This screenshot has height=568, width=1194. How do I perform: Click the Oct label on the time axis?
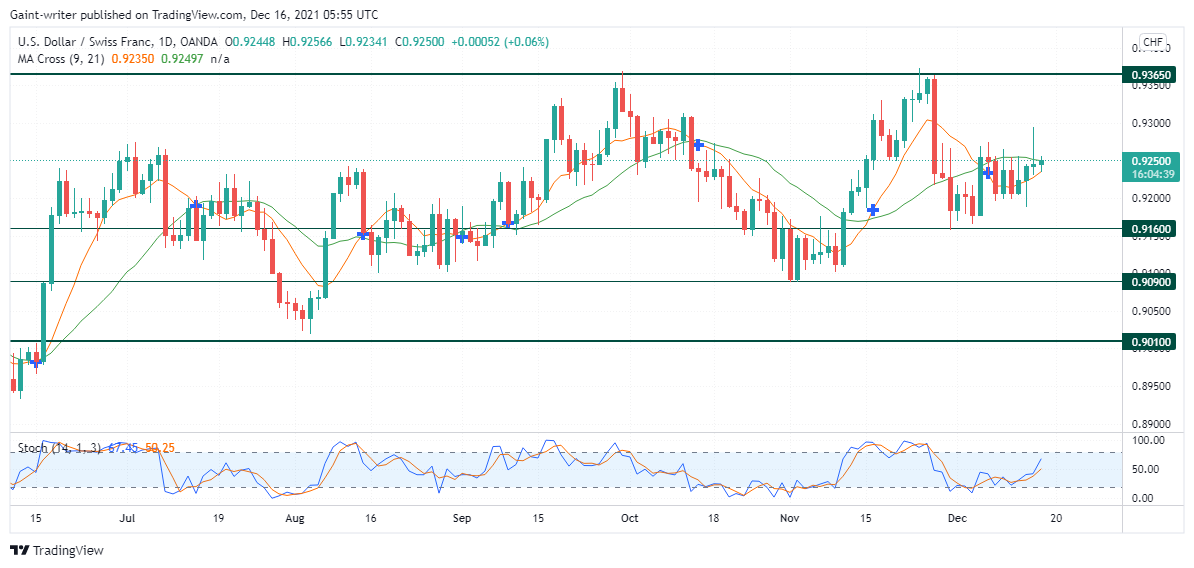tap(629, 519)
